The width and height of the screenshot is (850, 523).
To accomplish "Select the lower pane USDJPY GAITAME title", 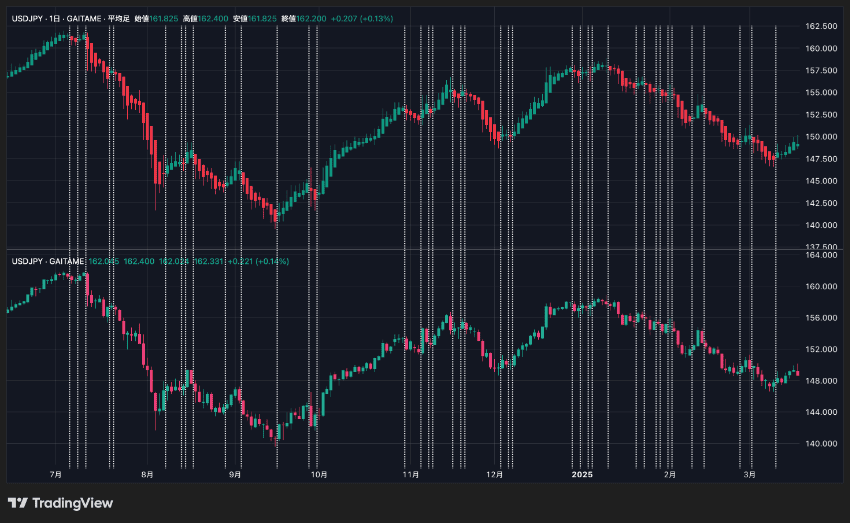I will coord(48,261).
